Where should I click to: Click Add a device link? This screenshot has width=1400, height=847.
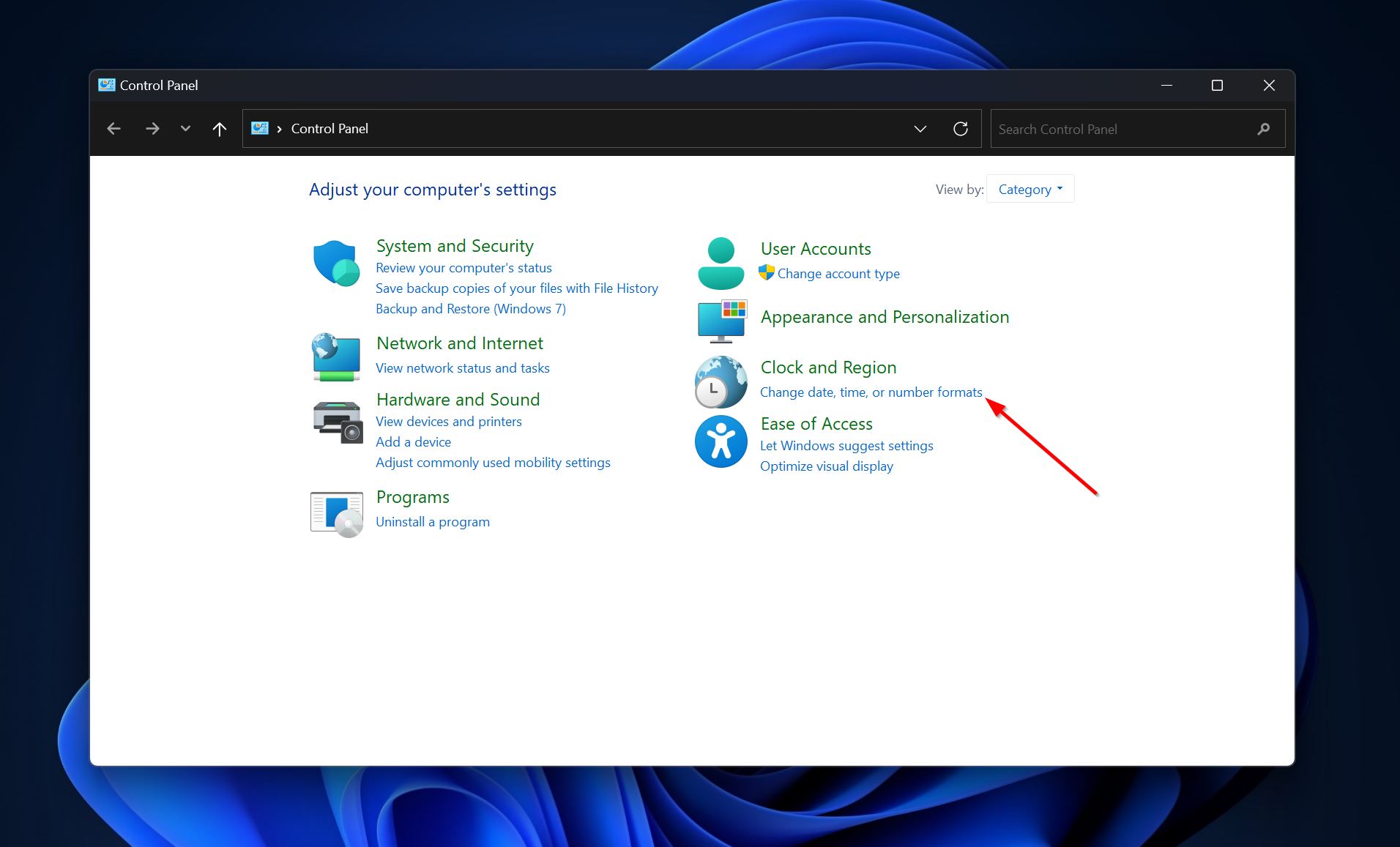click(x=413, y=442)
